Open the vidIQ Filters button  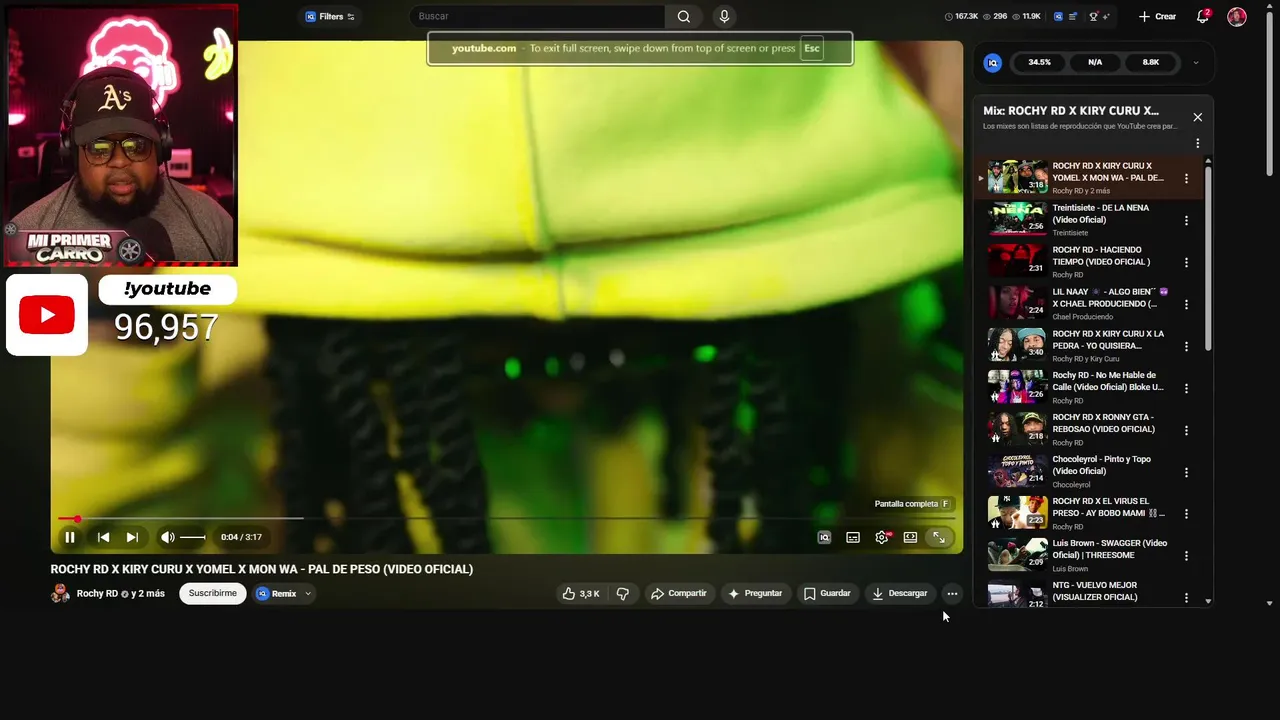pyautogui.click(x=330, y=16)
